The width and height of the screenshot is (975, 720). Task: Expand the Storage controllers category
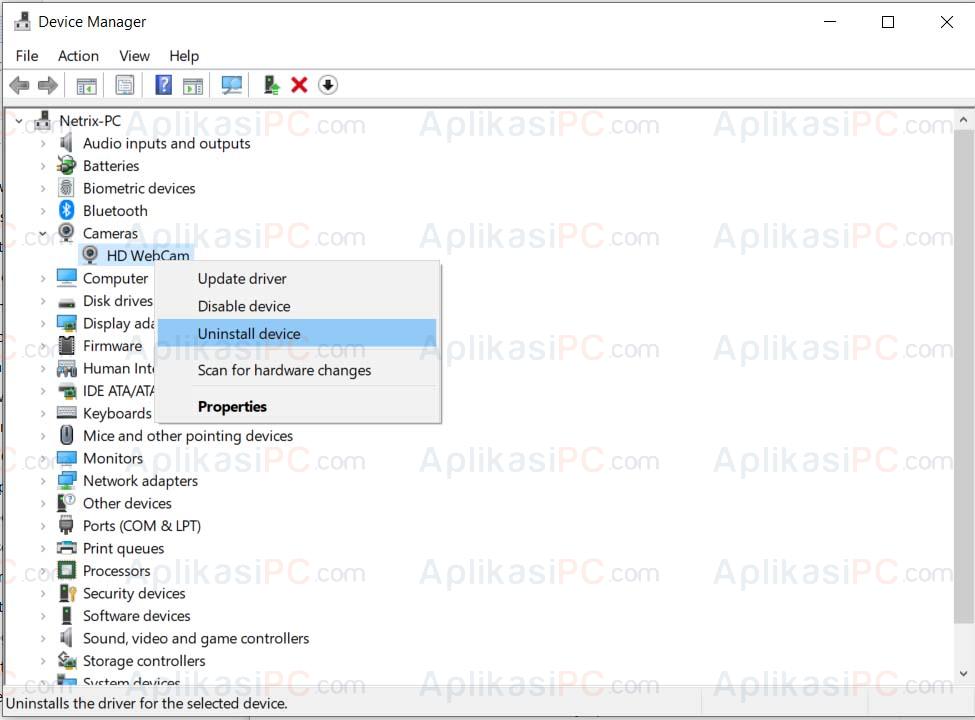[43, 661]
